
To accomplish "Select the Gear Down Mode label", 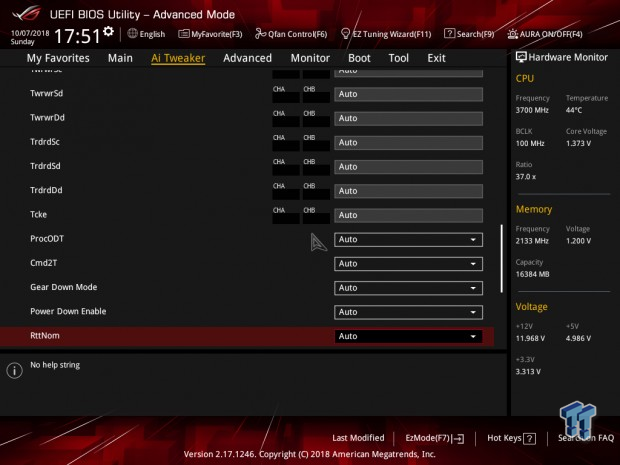I will [x=64, y=287].
